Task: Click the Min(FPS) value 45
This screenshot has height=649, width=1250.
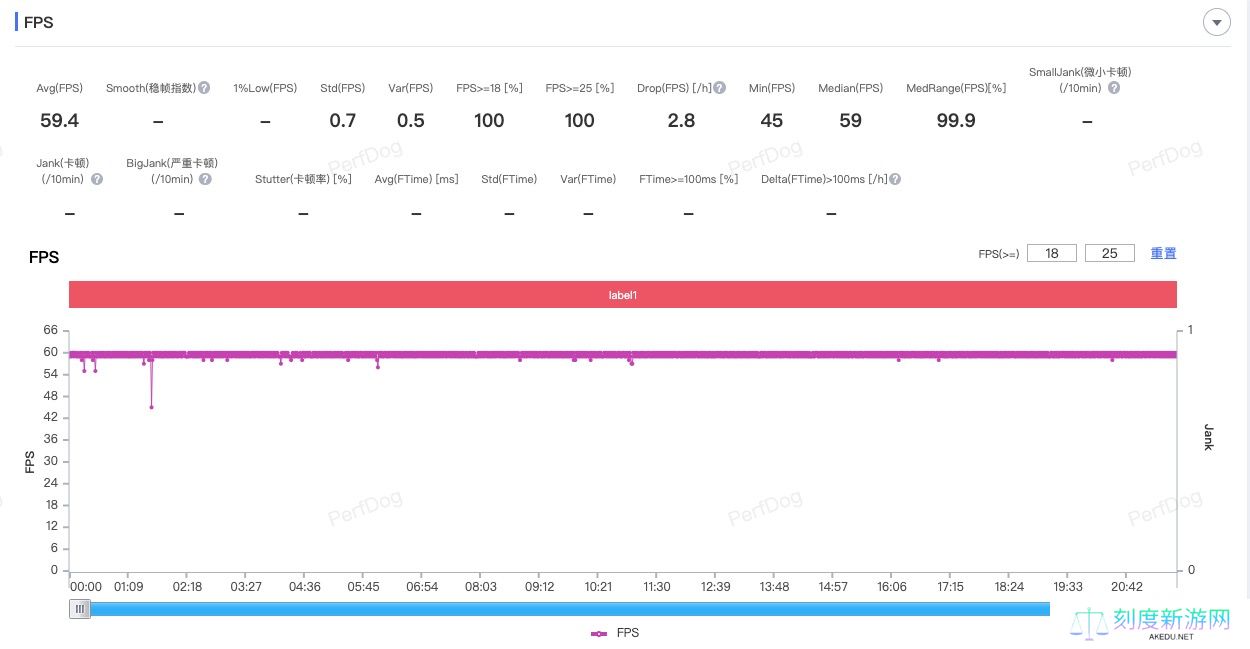Action: [x=771, y=121]
